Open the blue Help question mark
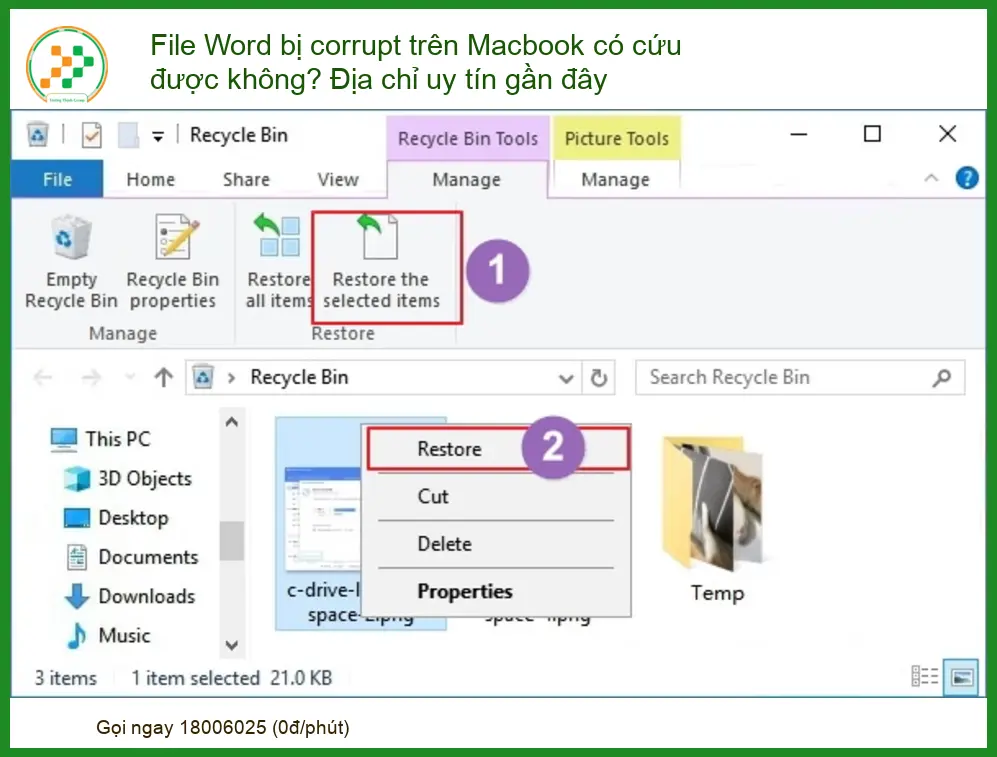Screen dimensions: 997x757 click(x=966, y=178)
